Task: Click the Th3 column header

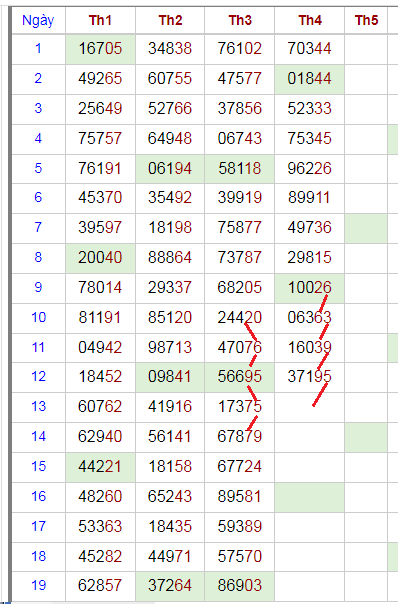Action: [x=240, y=20]
